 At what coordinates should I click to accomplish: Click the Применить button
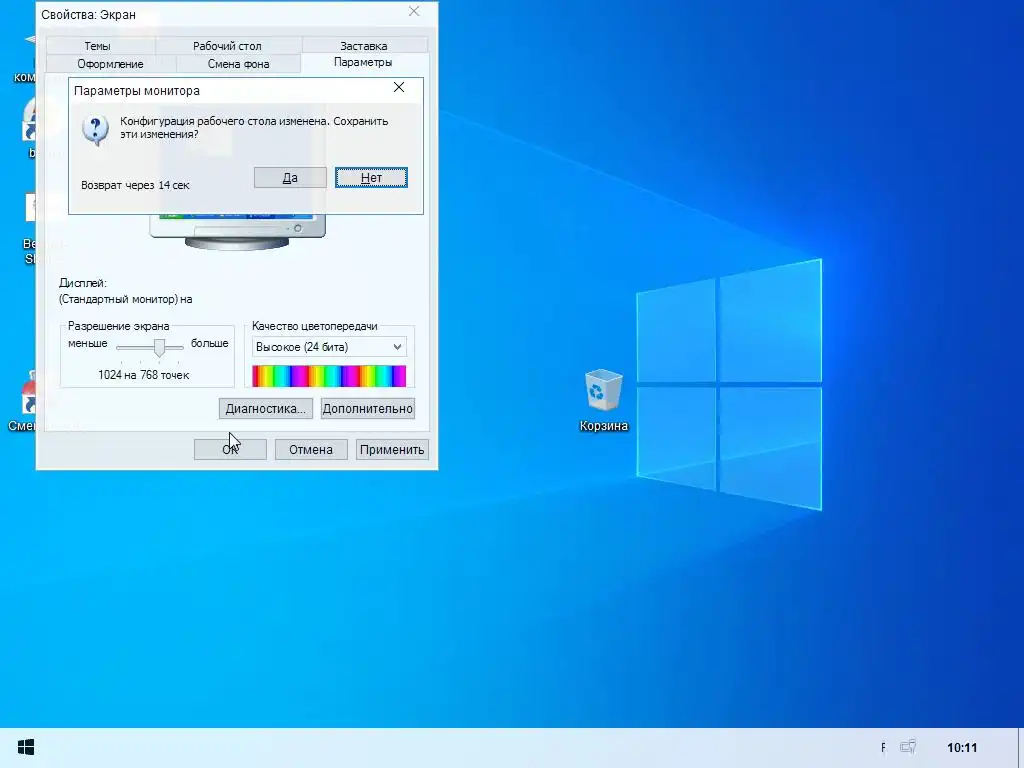[x=392, y=449]
